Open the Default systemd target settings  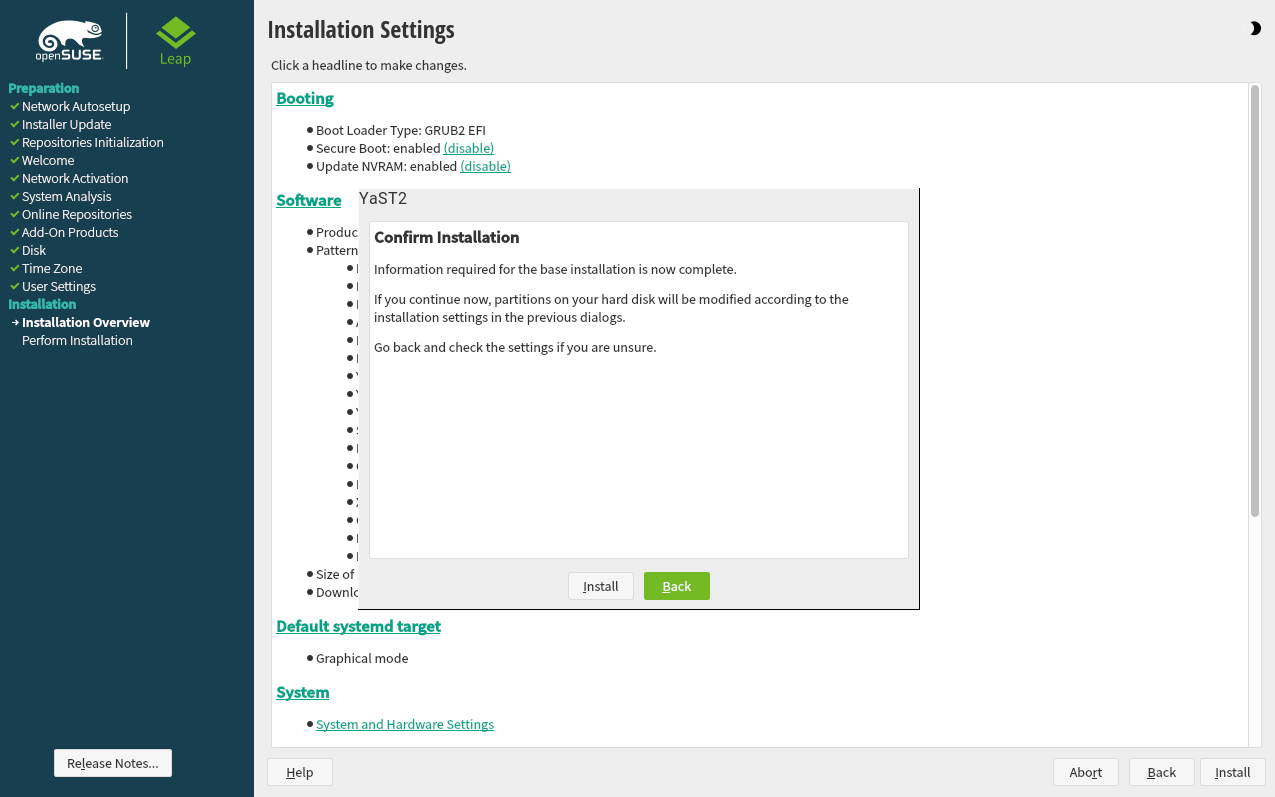pos(358,626)
